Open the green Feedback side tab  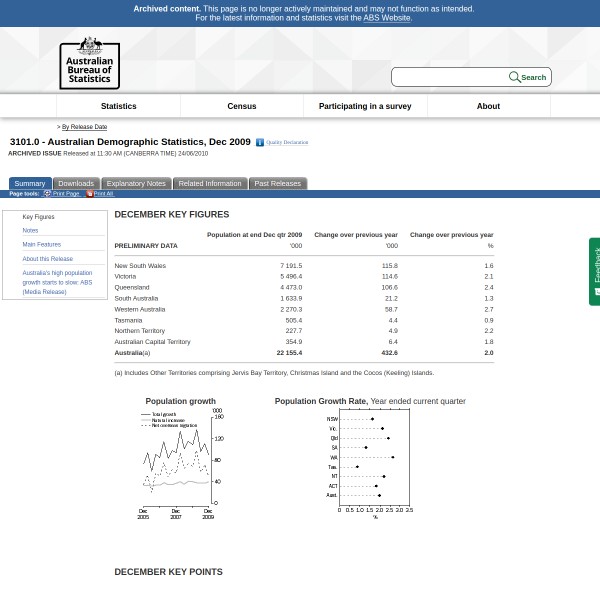pos(595,270)
